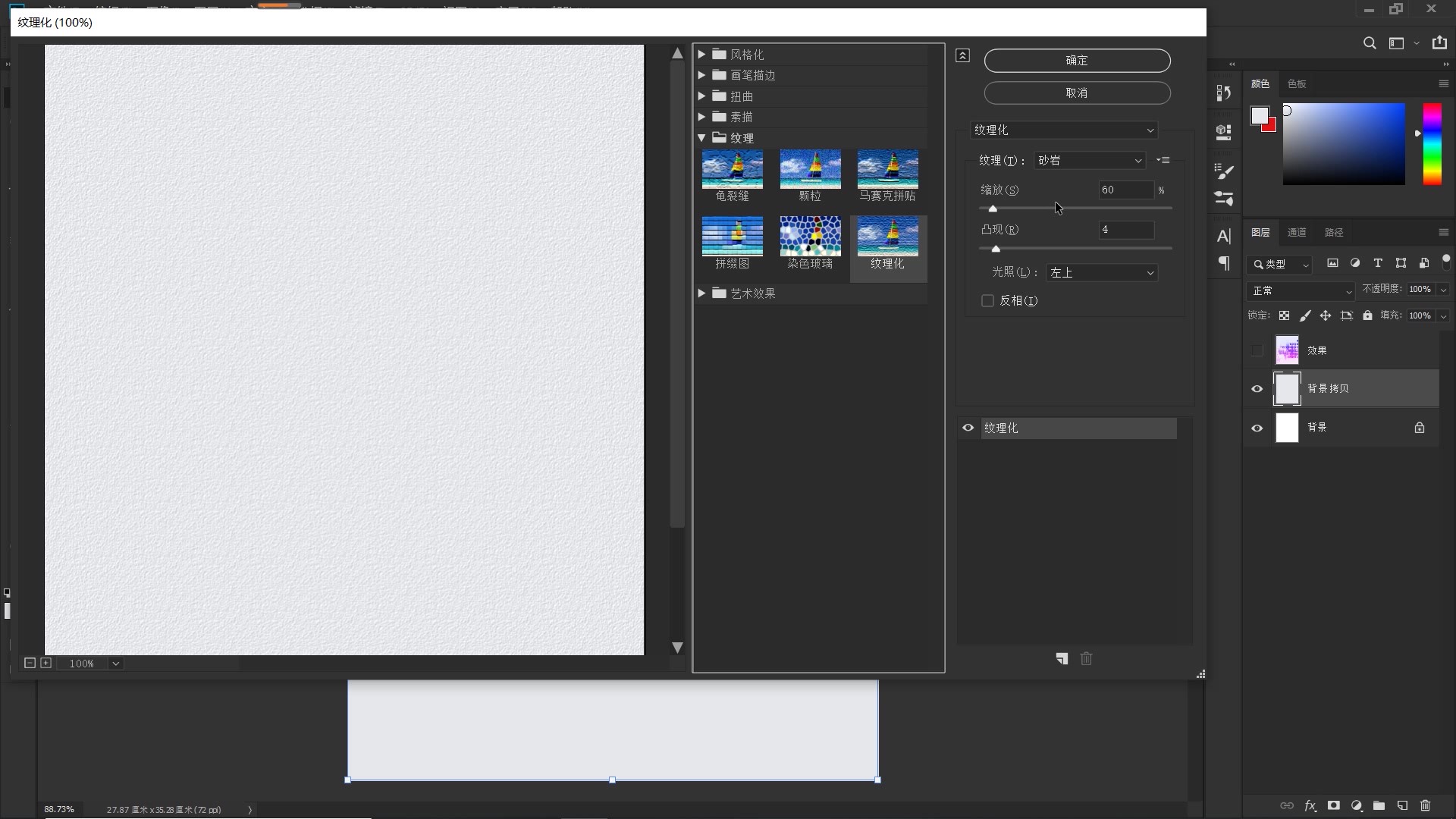1456x819 pixels.
Task: Expand the 艺术效果 filter folder
Action: 701,293
